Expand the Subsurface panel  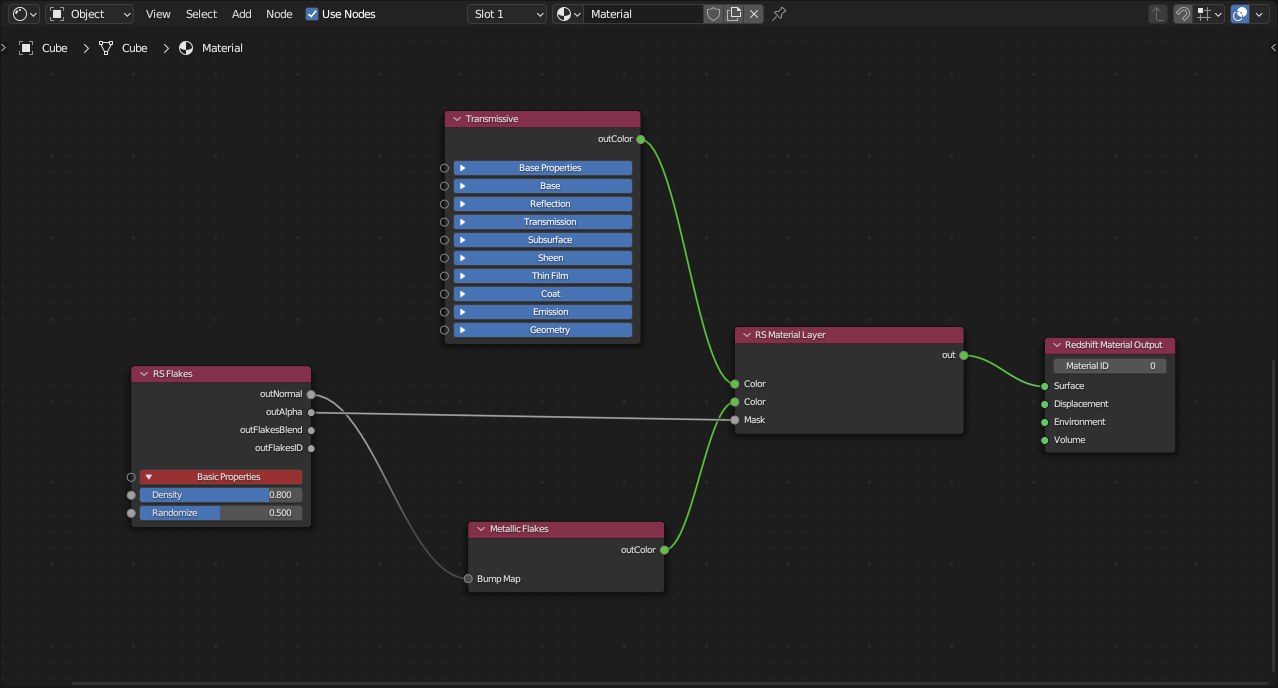(x=543, y=240)
